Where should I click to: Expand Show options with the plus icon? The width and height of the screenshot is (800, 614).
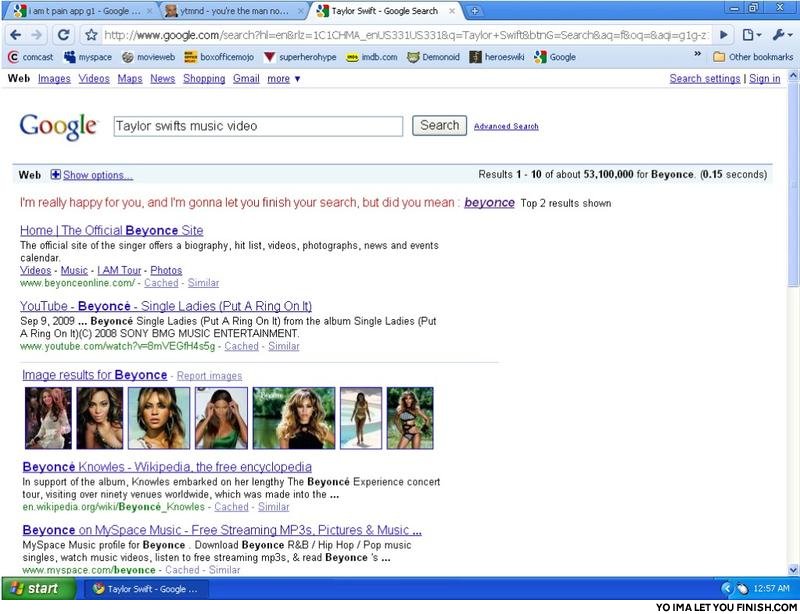tap(56, 175)
